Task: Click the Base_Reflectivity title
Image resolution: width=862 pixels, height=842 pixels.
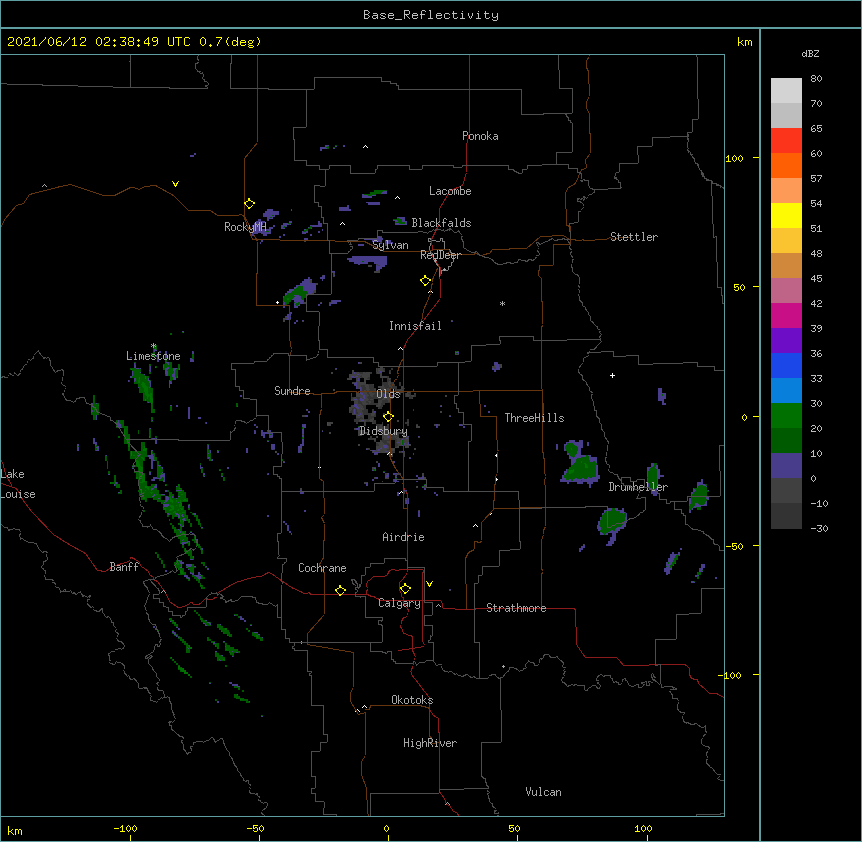Action: pyautogui.click(x=431, y=15)
